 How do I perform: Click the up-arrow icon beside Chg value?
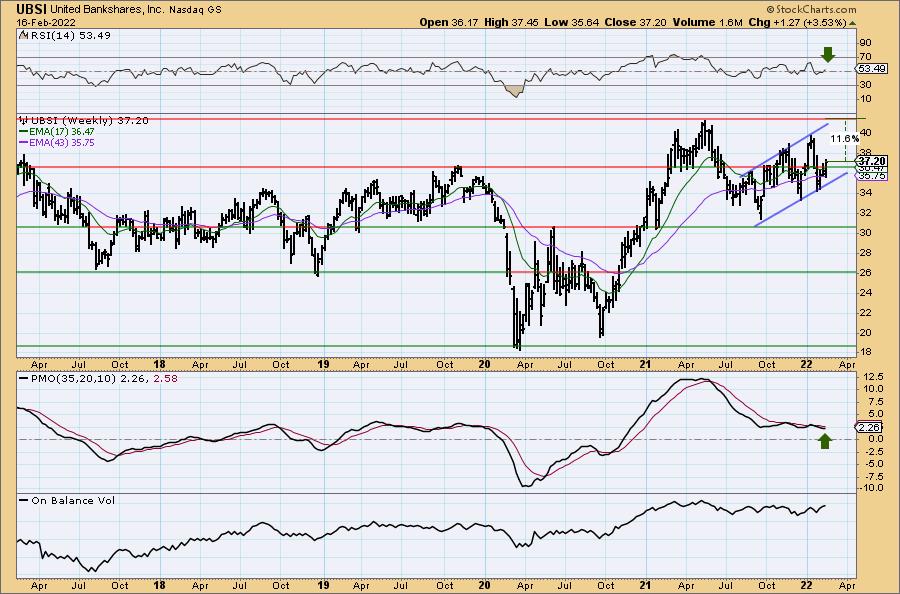coord(852,23)
